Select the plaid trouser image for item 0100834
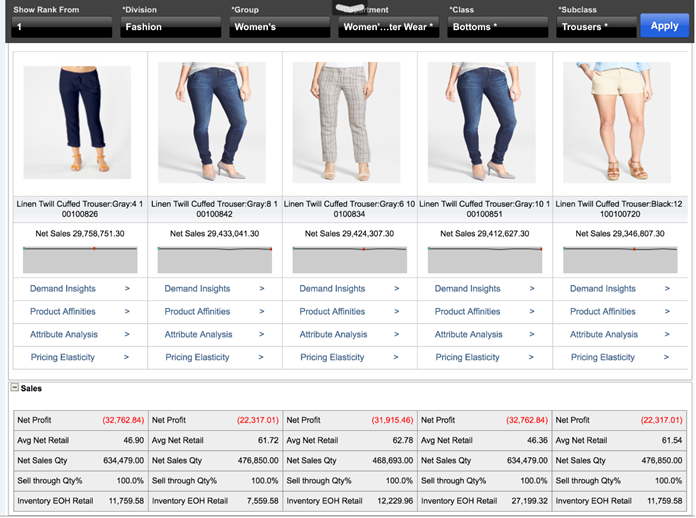Screen dimensions: 696x518 coord(346,123)
